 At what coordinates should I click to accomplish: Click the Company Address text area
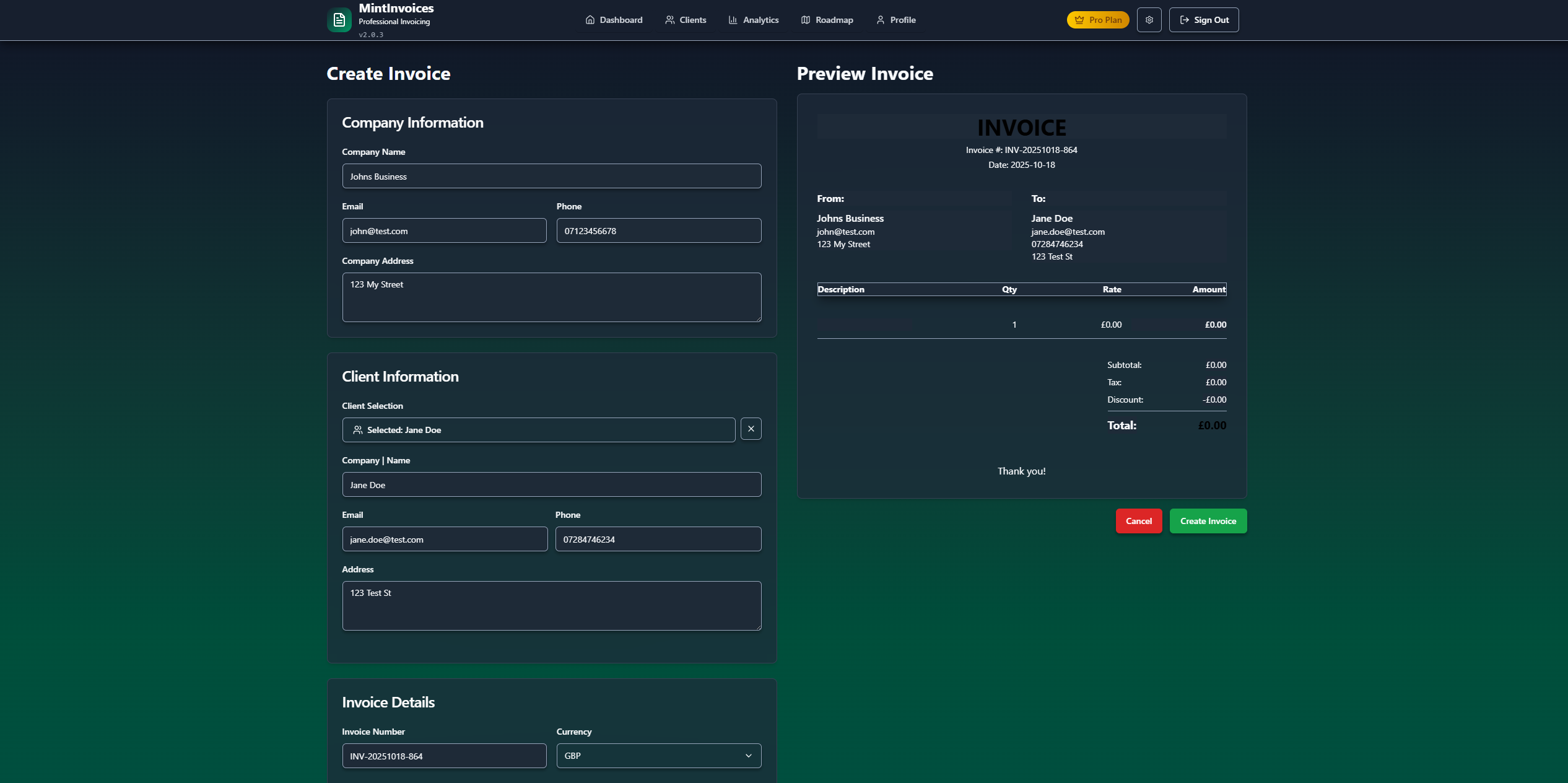click(x=551, y=297)
